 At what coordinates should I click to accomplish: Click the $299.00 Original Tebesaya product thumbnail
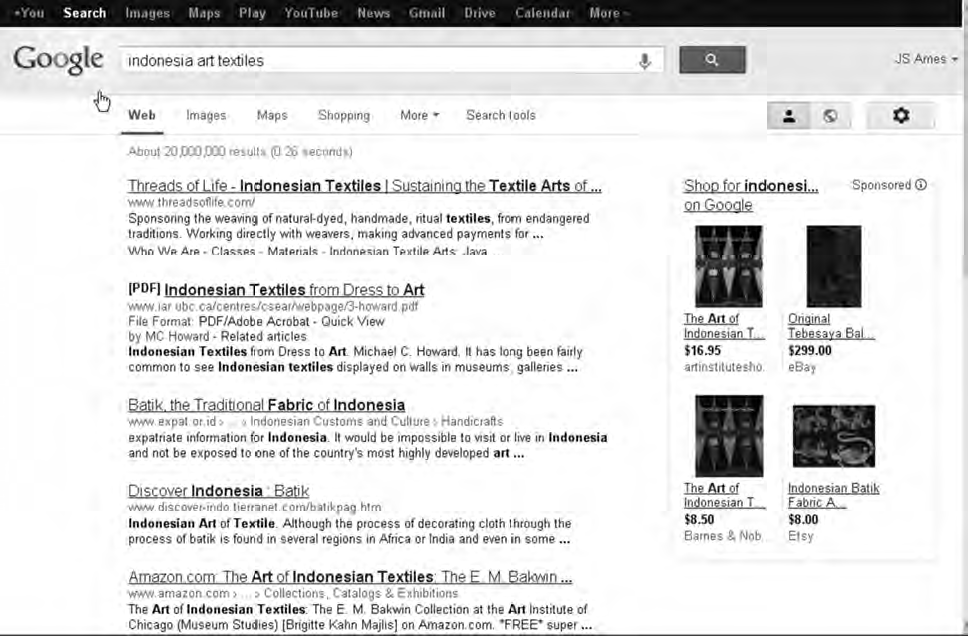tap(833, 266)
